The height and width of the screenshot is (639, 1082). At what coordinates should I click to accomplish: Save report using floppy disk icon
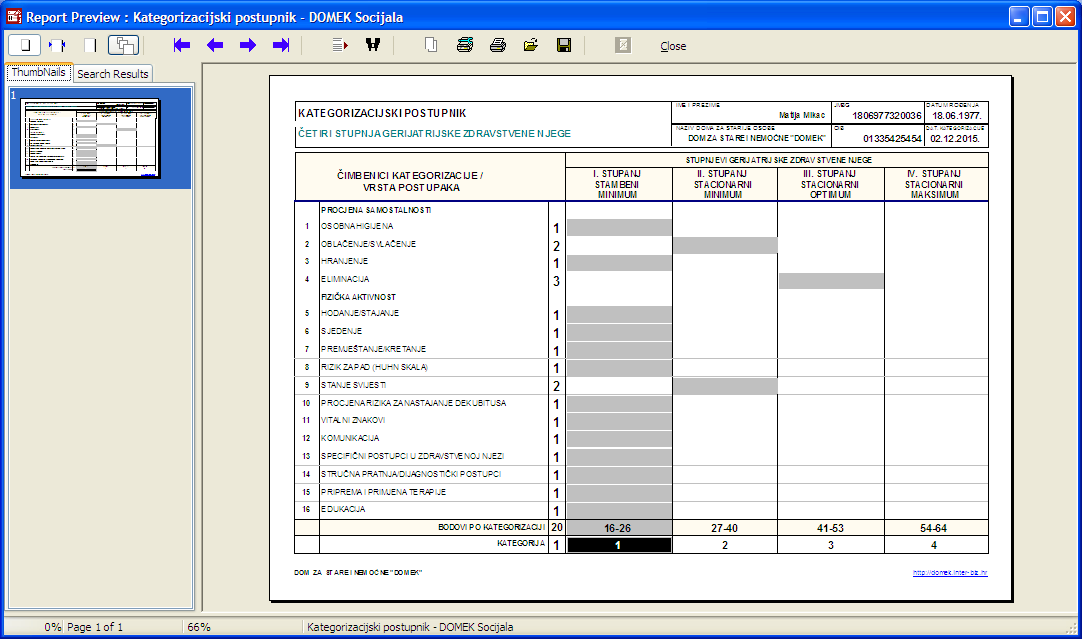click(564, 45)
